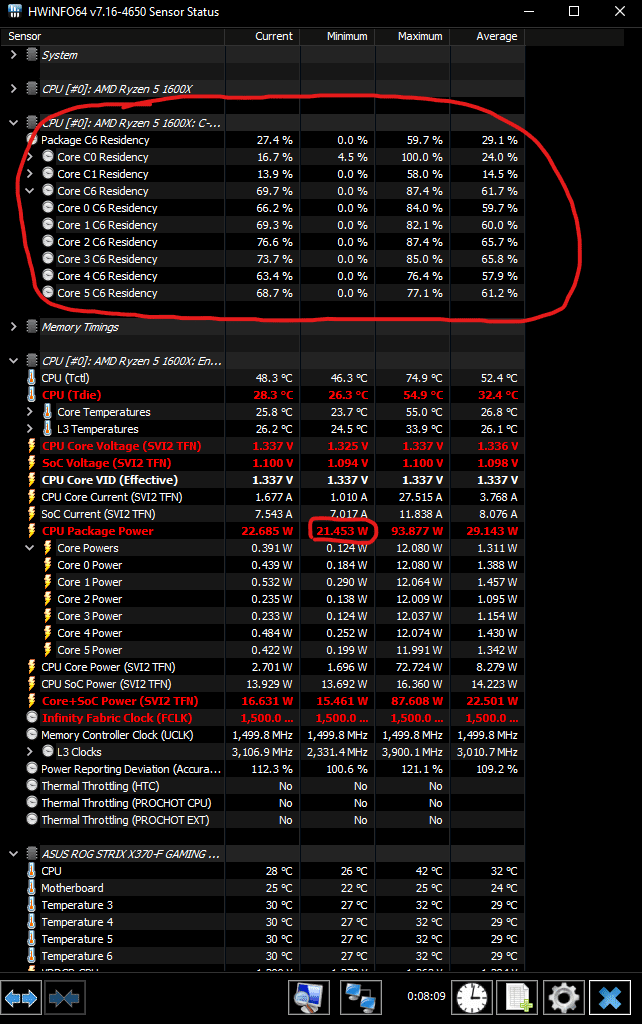The width and height of the screenshot is (642, 1024).
Task: Collapse Core C6 Residency row
Action: (x=29, y=191)
